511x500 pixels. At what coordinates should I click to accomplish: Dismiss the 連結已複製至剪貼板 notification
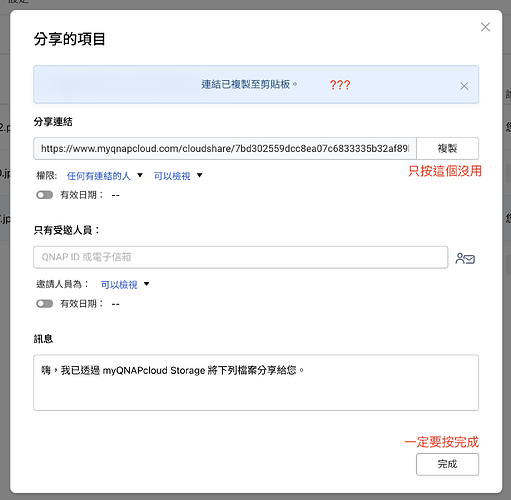pos(464,86)
